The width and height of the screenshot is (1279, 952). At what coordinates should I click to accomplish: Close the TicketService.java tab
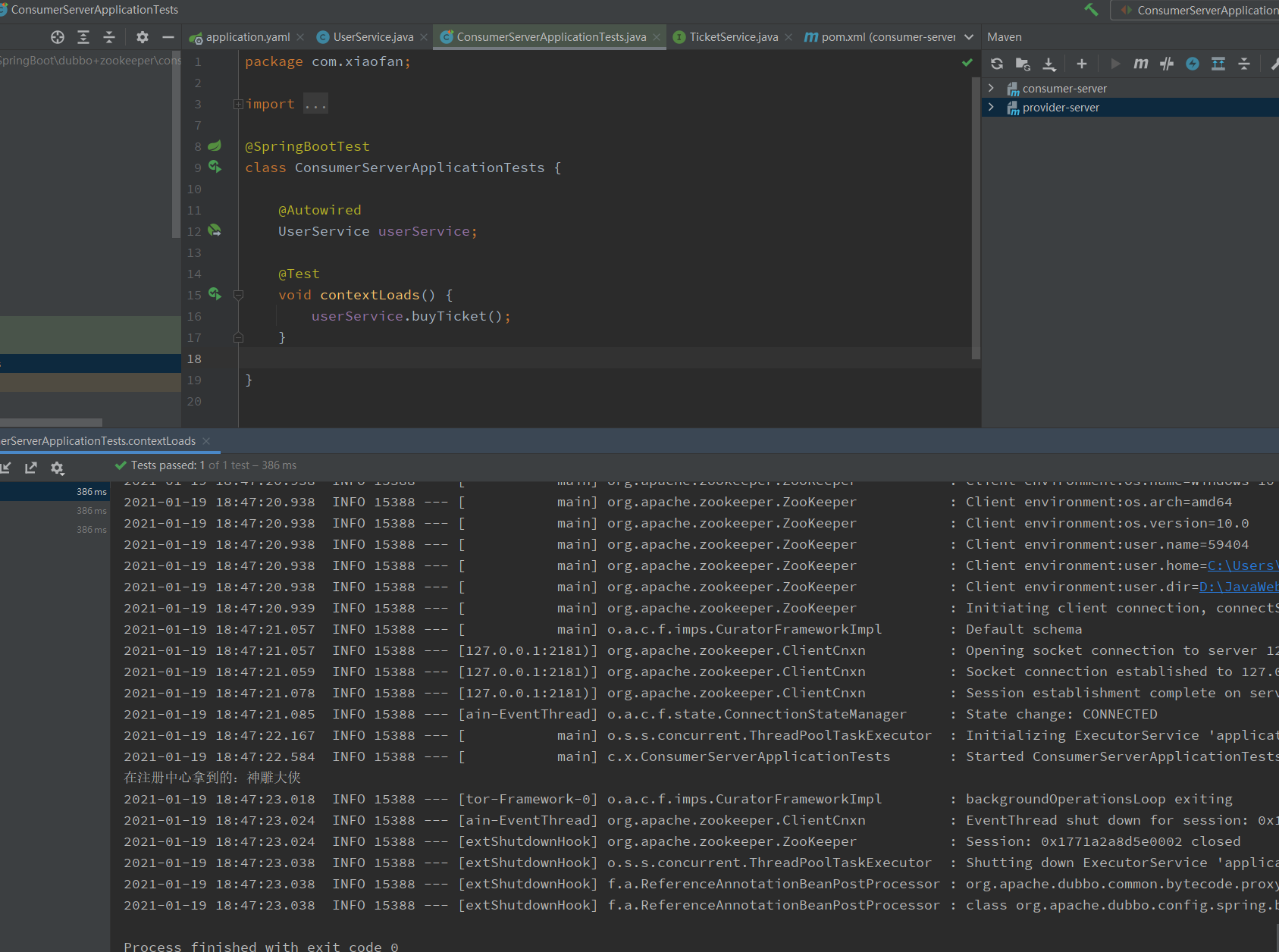(x=788, y=37)
